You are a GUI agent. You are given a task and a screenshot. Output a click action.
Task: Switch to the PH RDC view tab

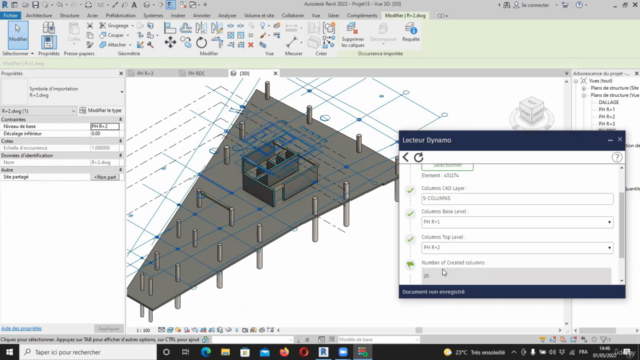tap(196, 73)
